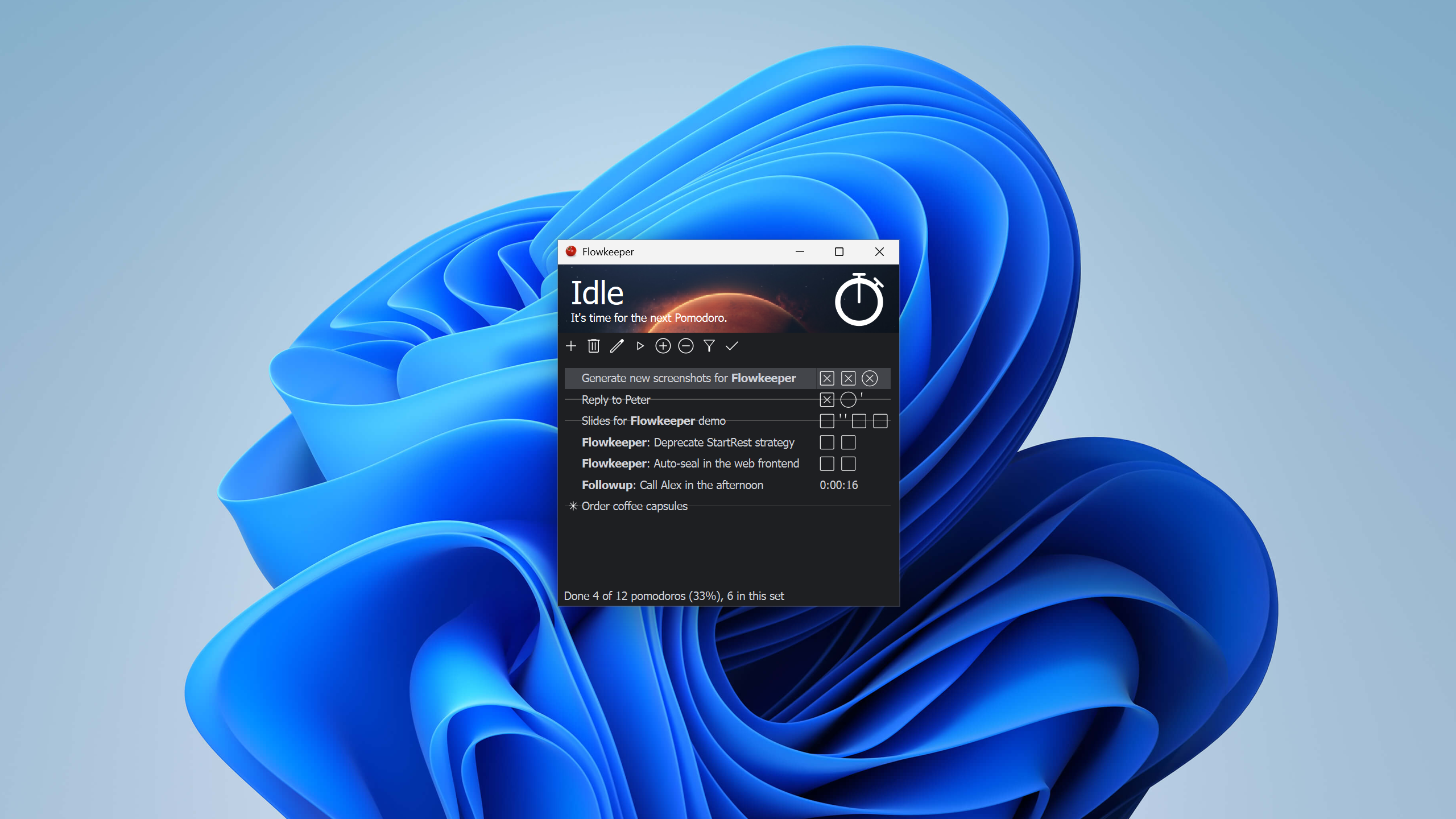
Task: Click the 'Done 4 of 12 pomodoros' status text
Action: pyautogui.click(x=673, y=595)
